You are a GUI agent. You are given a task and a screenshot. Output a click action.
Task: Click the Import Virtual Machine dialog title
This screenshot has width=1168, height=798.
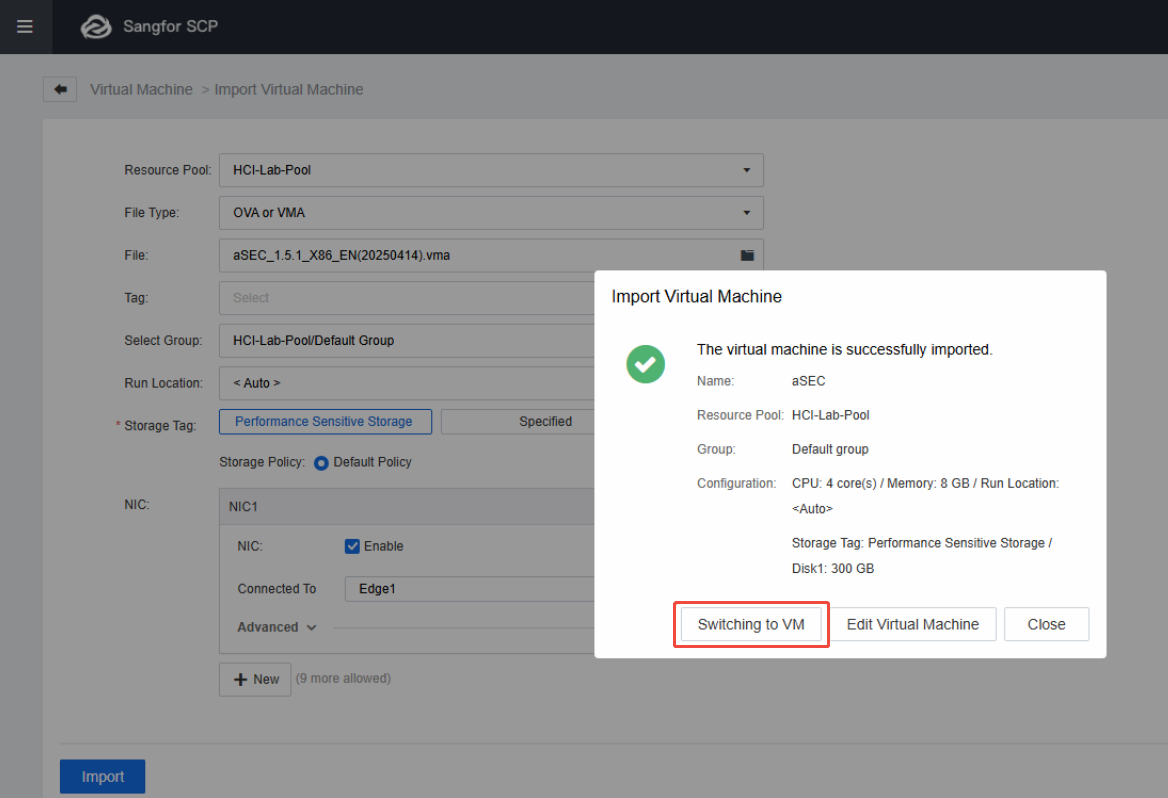point(696,297)
